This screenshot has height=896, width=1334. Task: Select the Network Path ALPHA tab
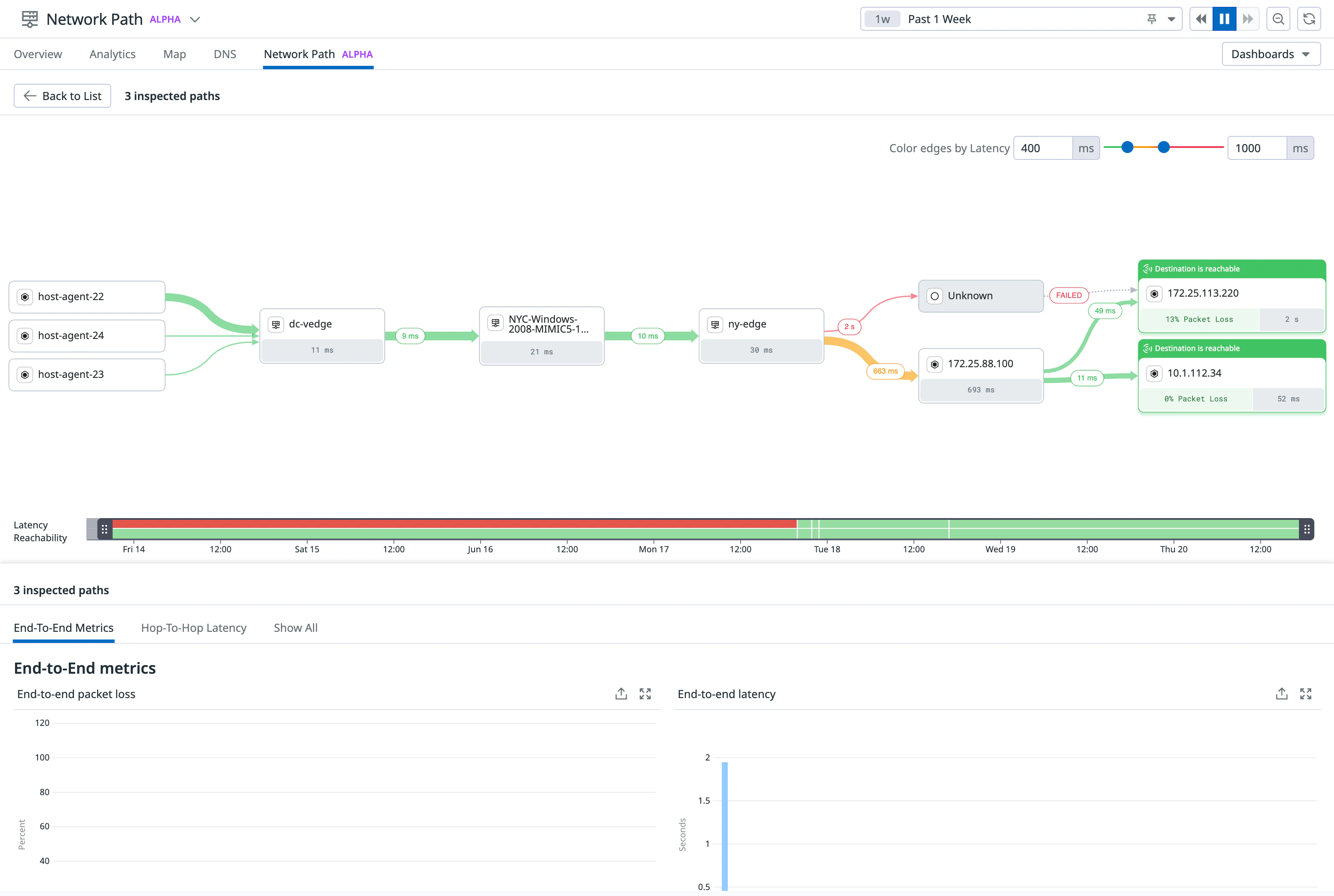tap(318, 54)
